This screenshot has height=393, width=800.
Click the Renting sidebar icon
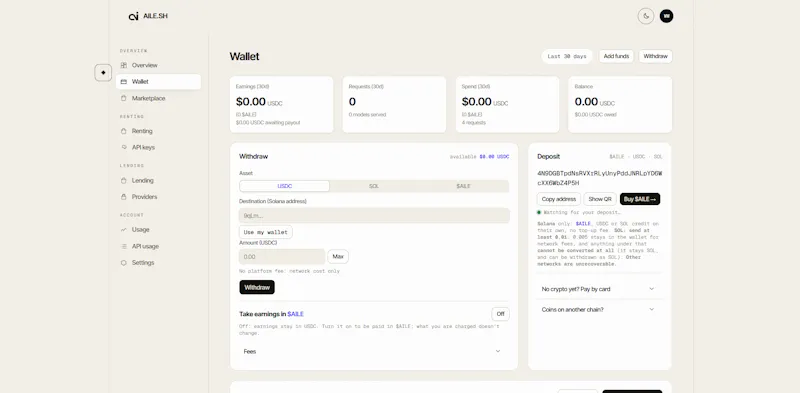tap(123, 131)
